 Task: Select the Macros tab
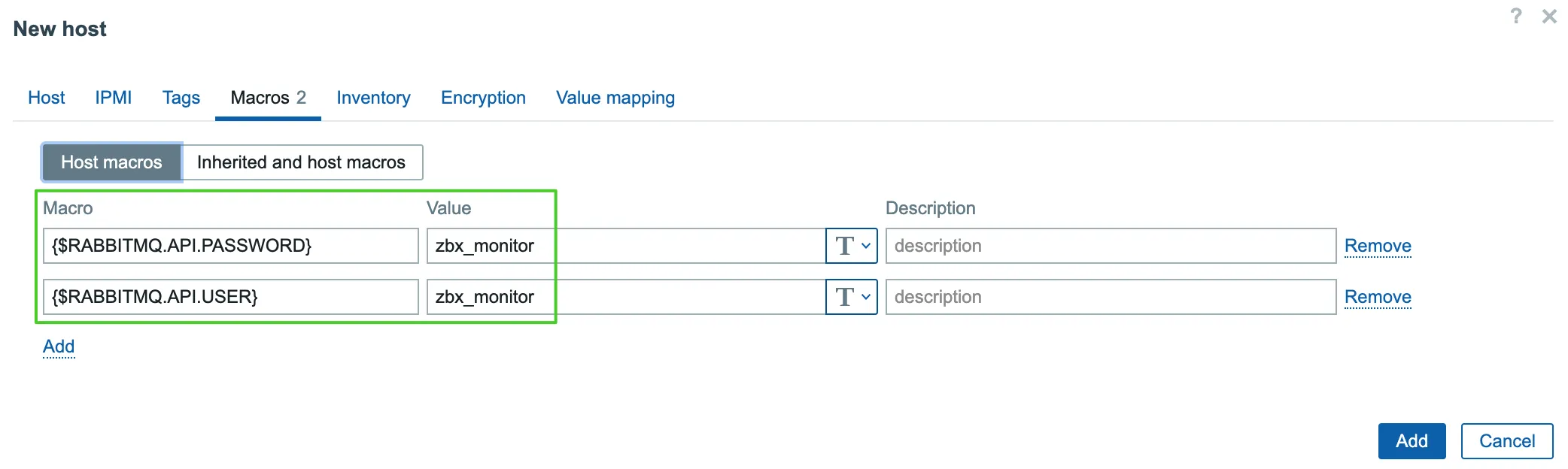[268, 98]
